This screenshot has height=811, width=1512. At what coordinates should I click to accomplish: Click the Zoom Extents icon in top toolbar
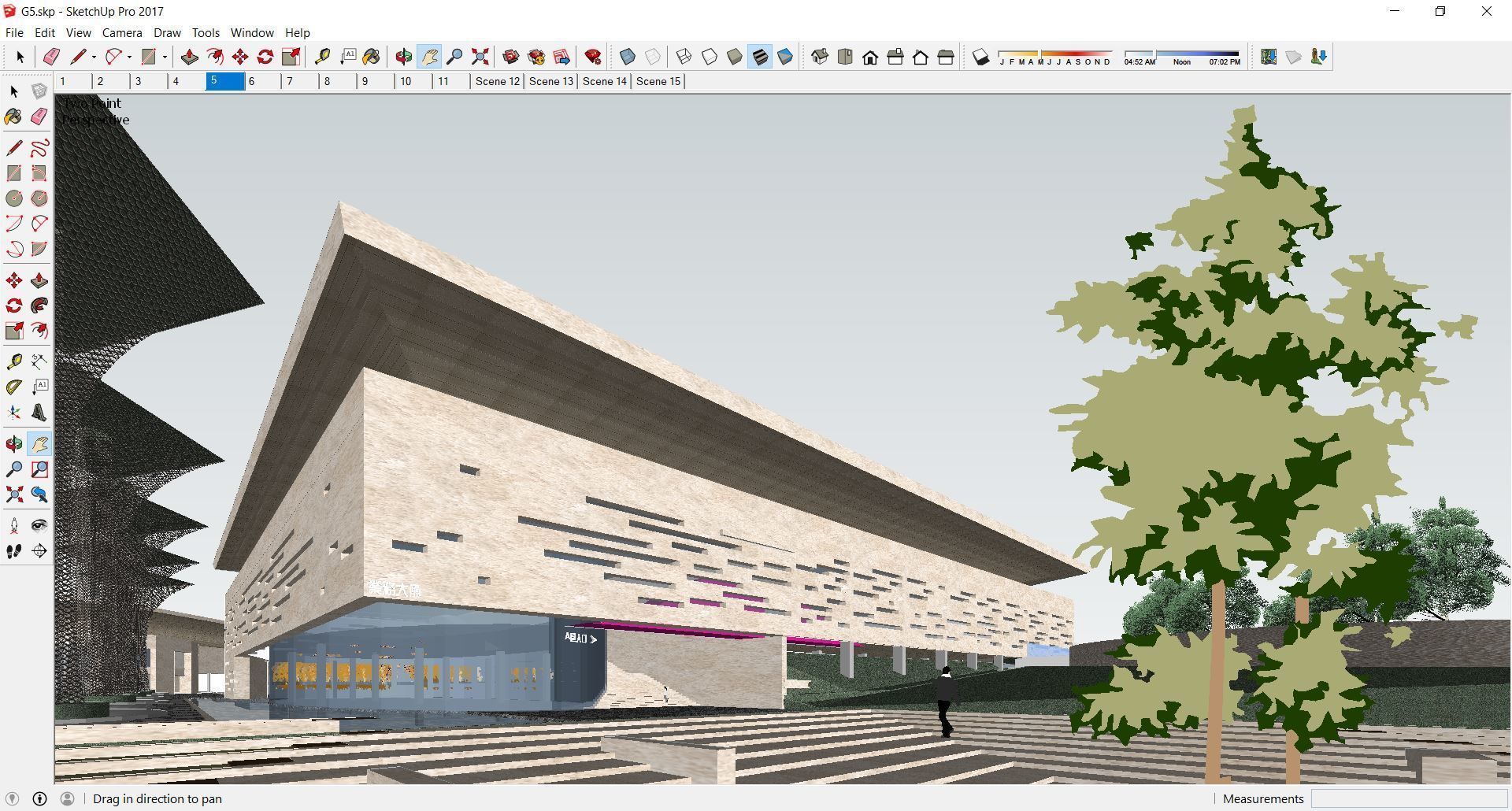tap(480, 57)
